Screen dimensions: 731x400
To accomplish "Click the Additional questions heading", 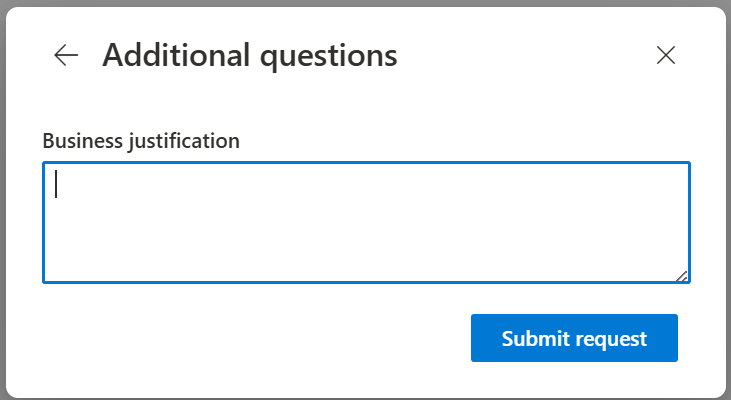I will click(x=250, y=55).
